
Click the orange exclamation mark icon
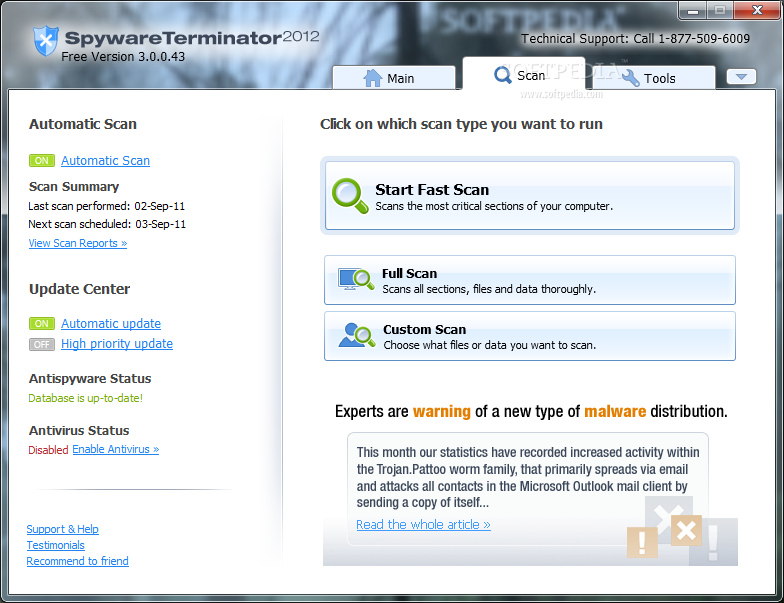click(x=642, y=542)
